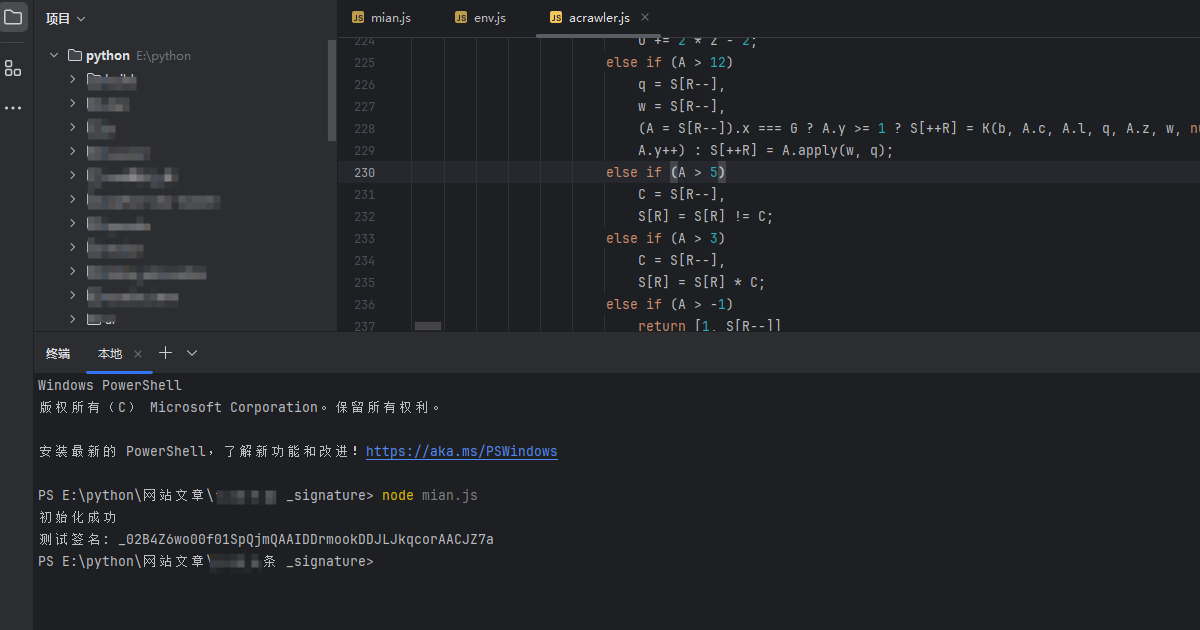Click the project tree vertical scrollbar
1200x630 pixels.
coord(332,90)
